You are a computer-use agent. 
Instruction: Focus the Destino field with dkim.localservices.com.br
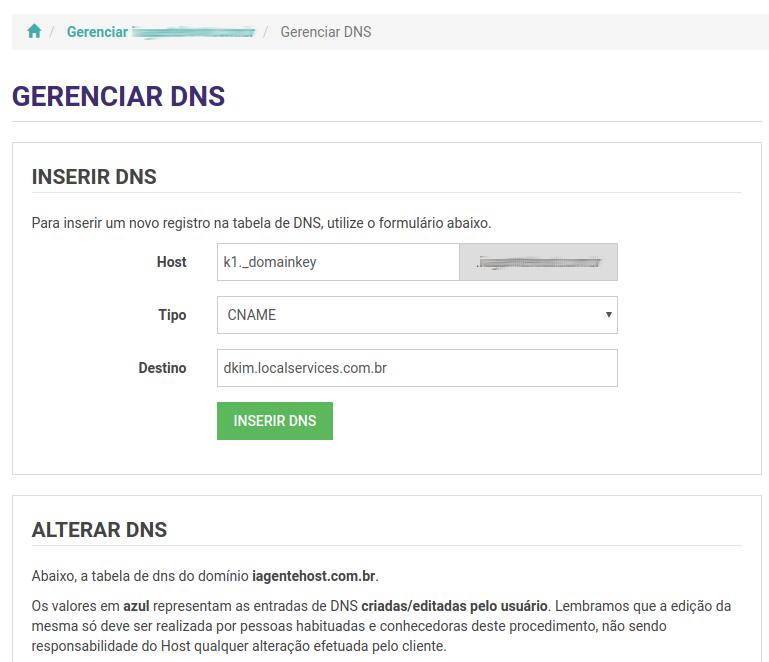click(416, 368)
